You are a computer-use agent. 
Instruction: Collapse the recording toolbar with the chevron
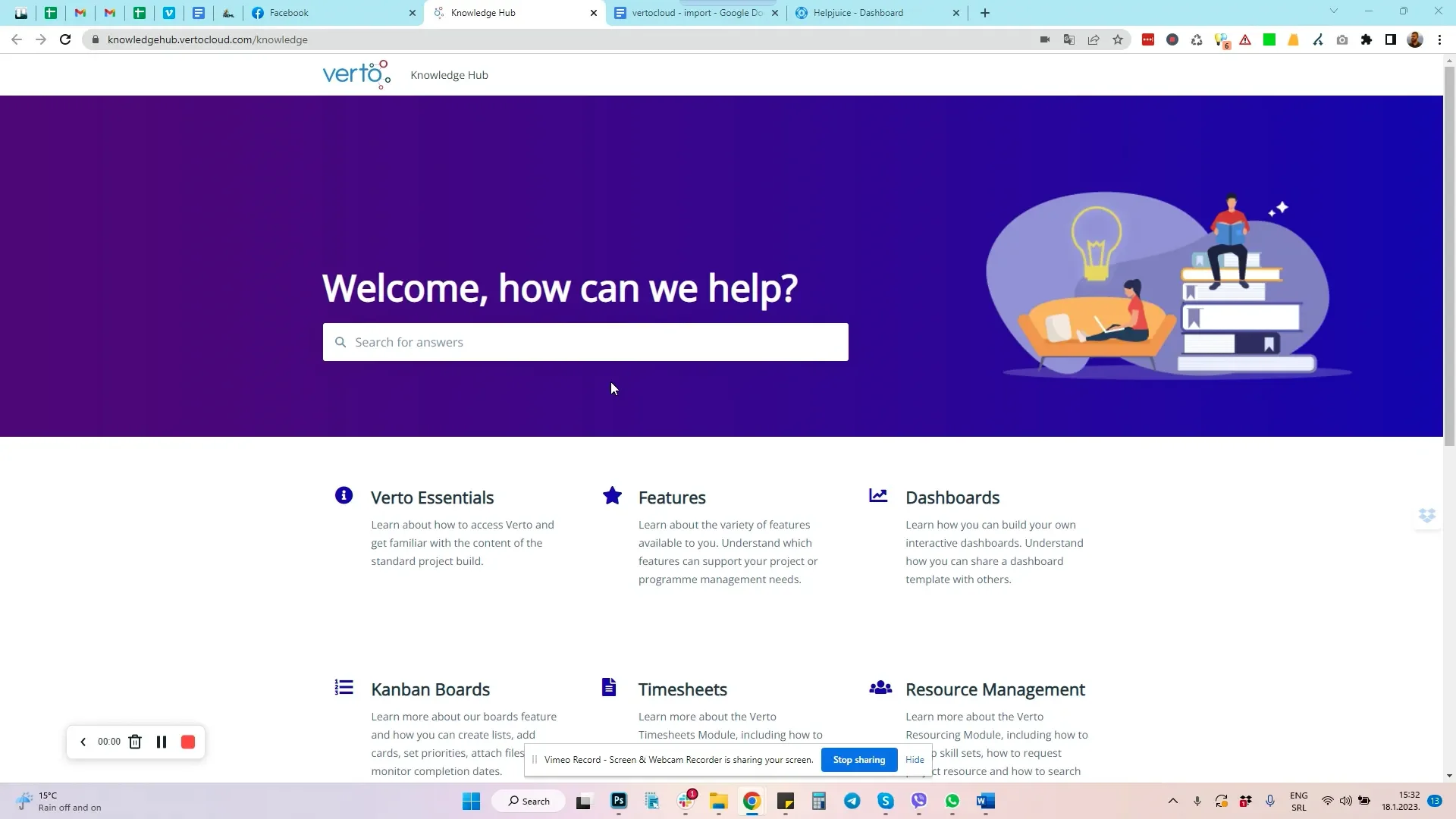(83, 742)
